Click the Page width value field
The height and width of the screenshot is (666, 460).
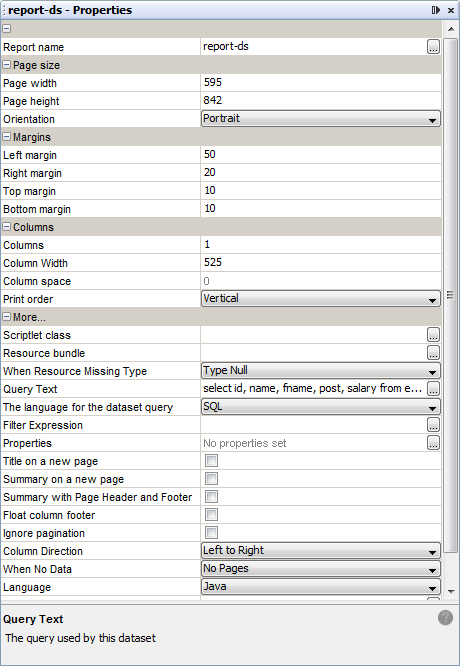pos(321,82)
